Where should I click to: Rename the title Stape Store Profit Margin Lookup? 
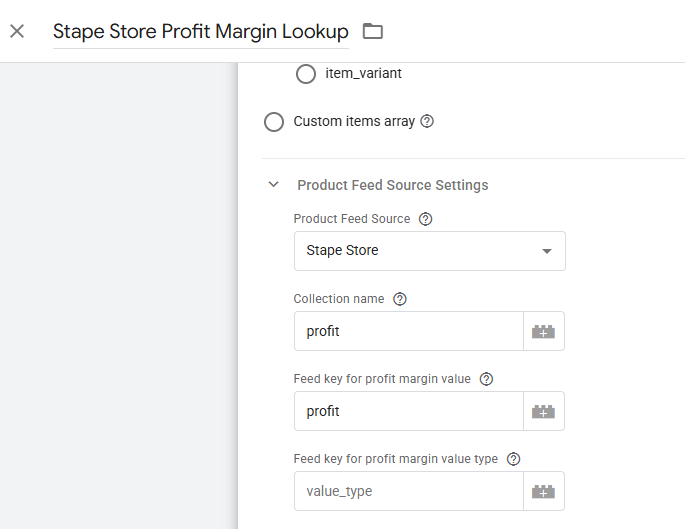(x=201, y=31)
